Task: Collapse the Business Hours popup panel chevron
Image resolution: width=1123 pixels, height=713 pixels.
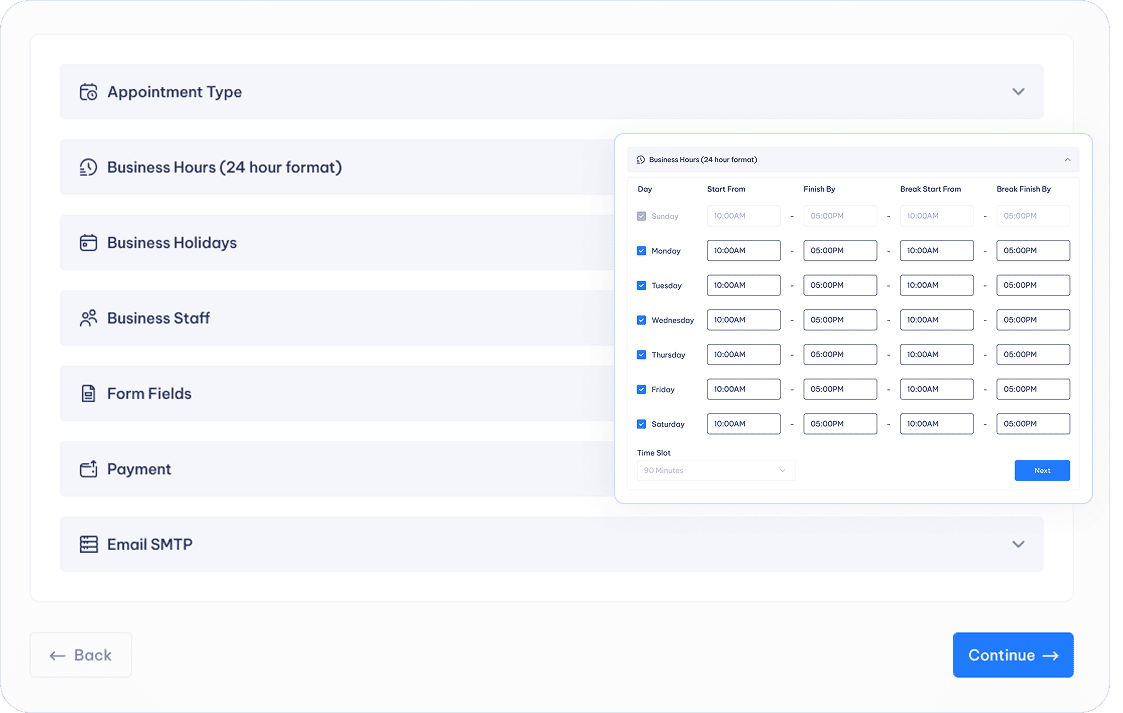Action: coord(1067,160)
